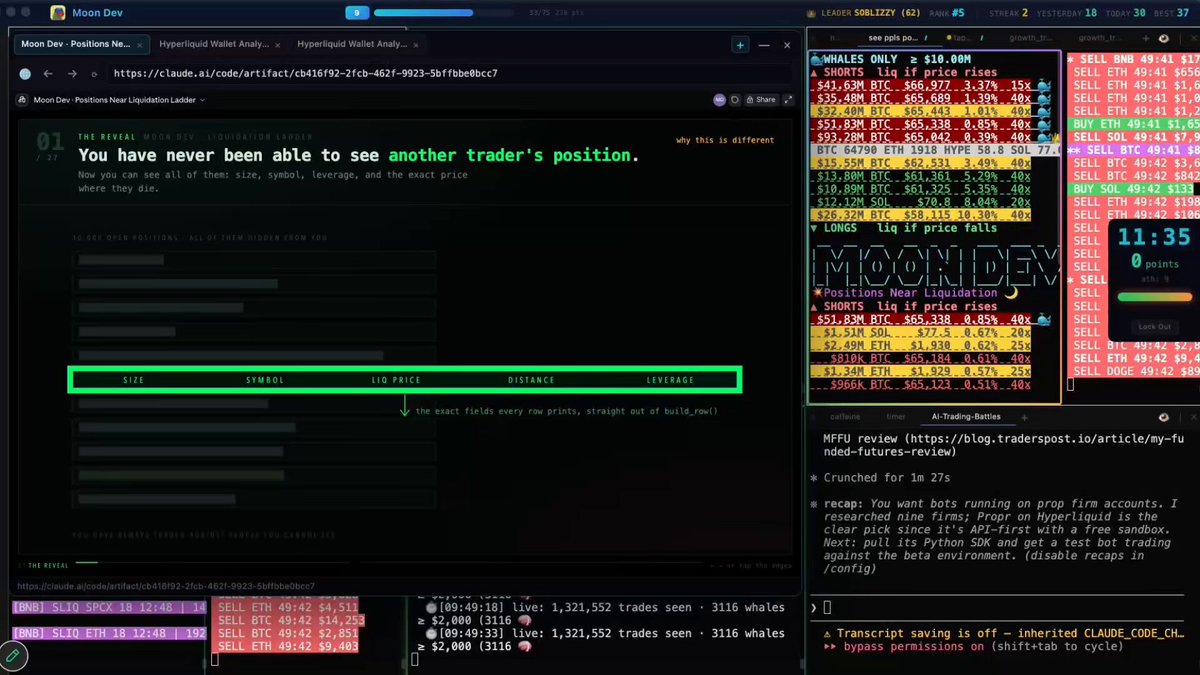Click the level 9 badge in top bar
Image resolution: width=1200 pixels, height=675 pixels.
click(356, 13)
